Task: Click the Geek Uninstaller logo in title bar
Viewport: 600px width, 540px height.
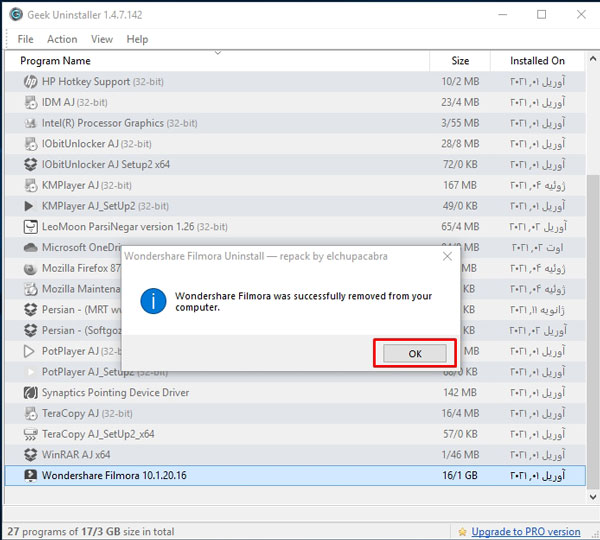Action: [16, 15]
